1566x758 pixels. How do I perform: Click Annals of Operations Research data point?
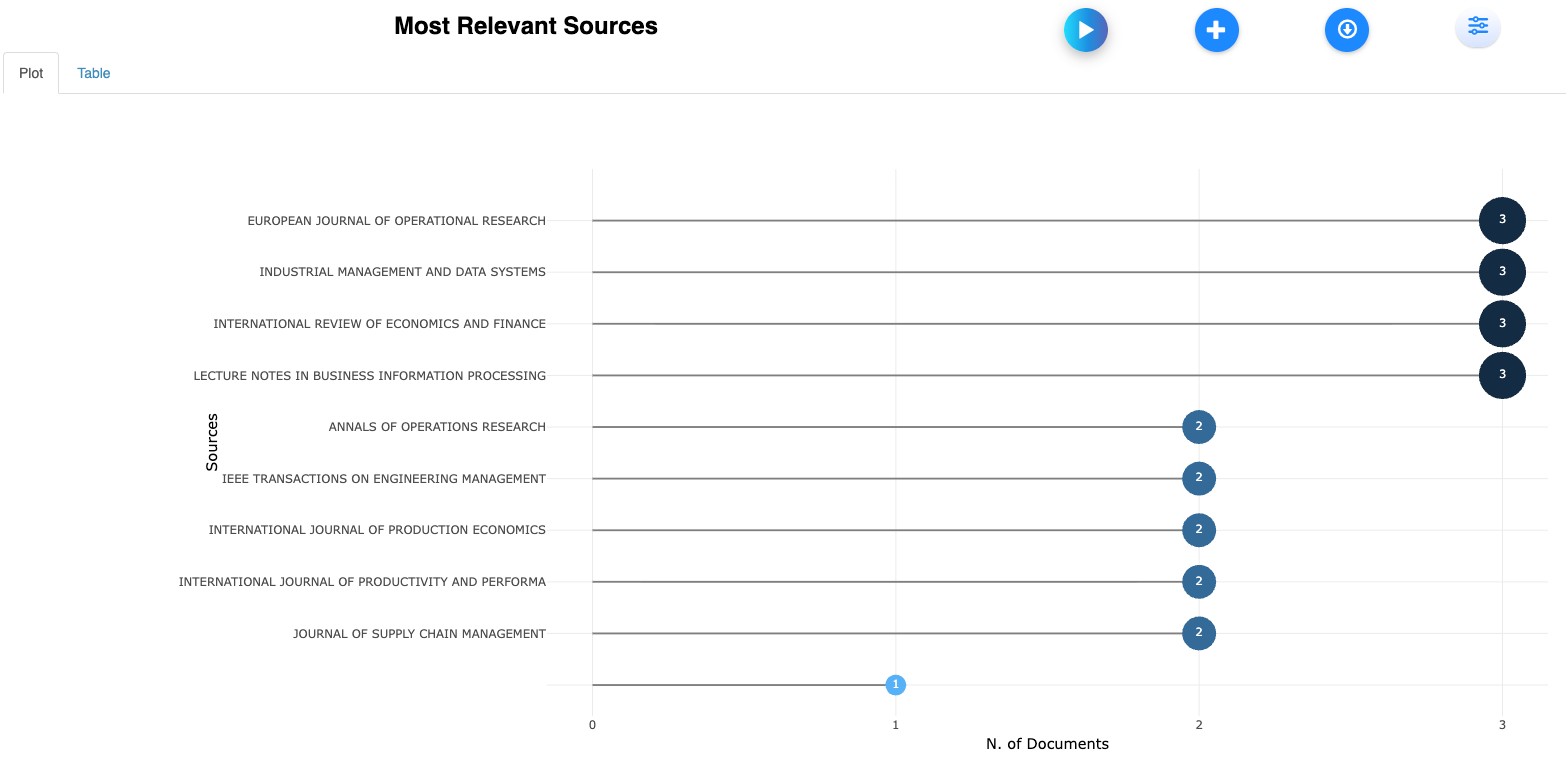click(x=1198, y=427)
